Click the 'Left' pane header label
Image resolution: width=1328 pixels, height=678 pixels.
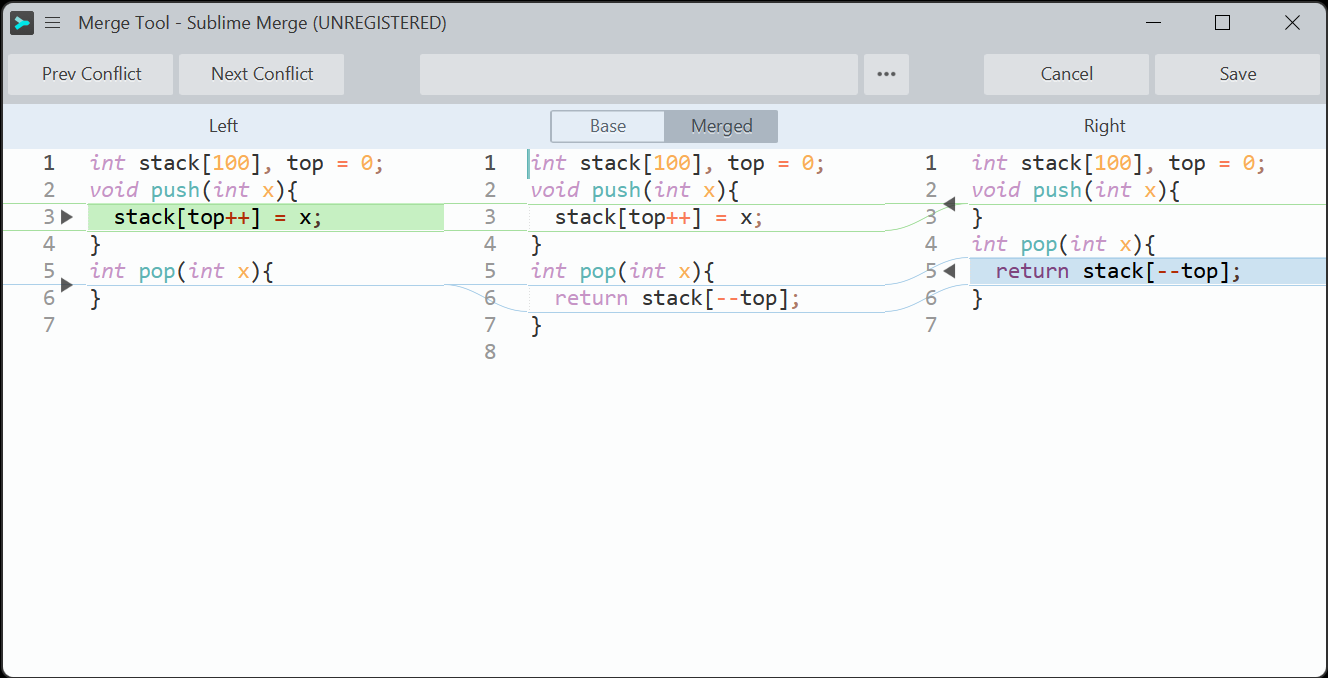[223, 126]
